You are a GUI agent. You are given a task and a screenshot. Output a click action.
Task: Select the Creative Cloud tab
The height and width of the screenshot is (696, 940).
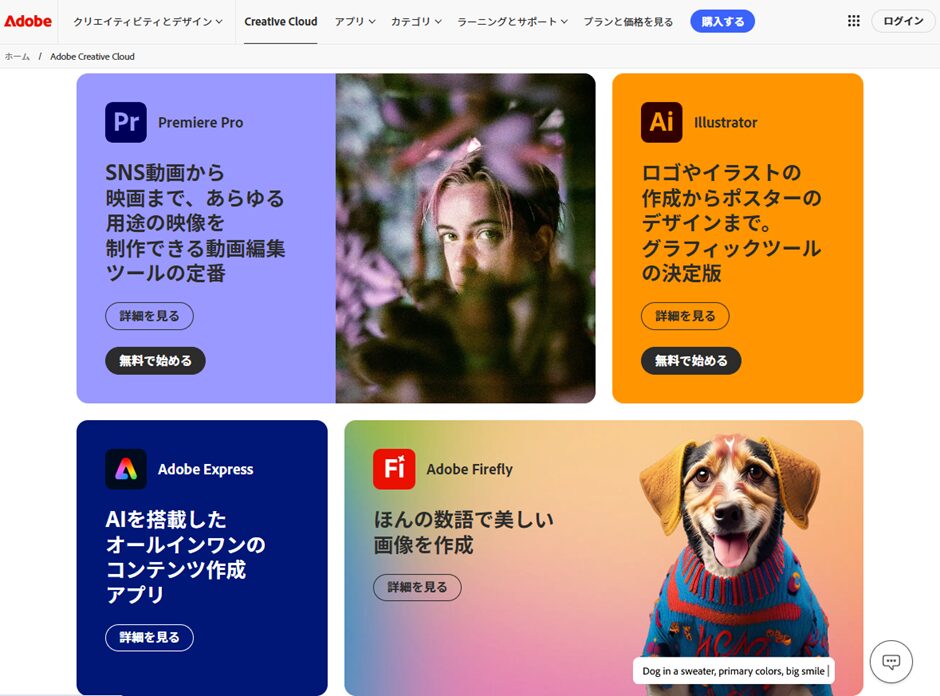(281, 22)
